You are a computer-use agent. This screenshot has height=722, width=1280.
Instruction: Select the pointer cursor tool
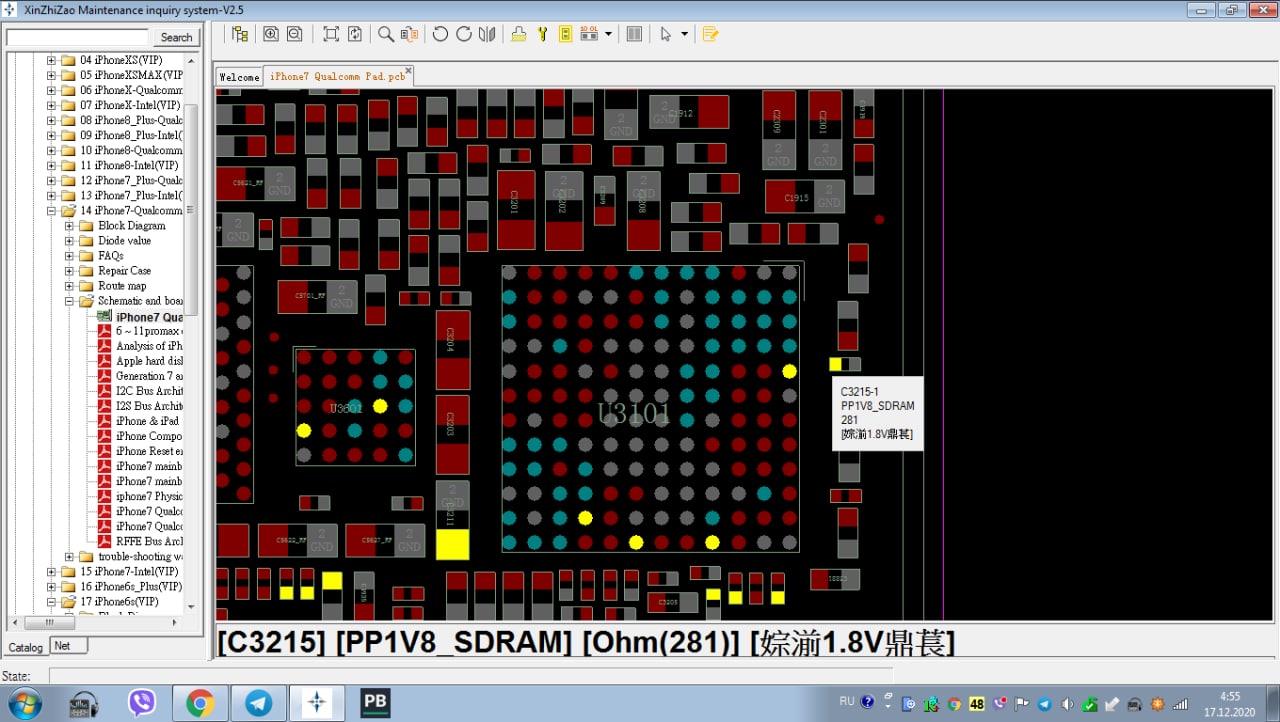(665, 34)
